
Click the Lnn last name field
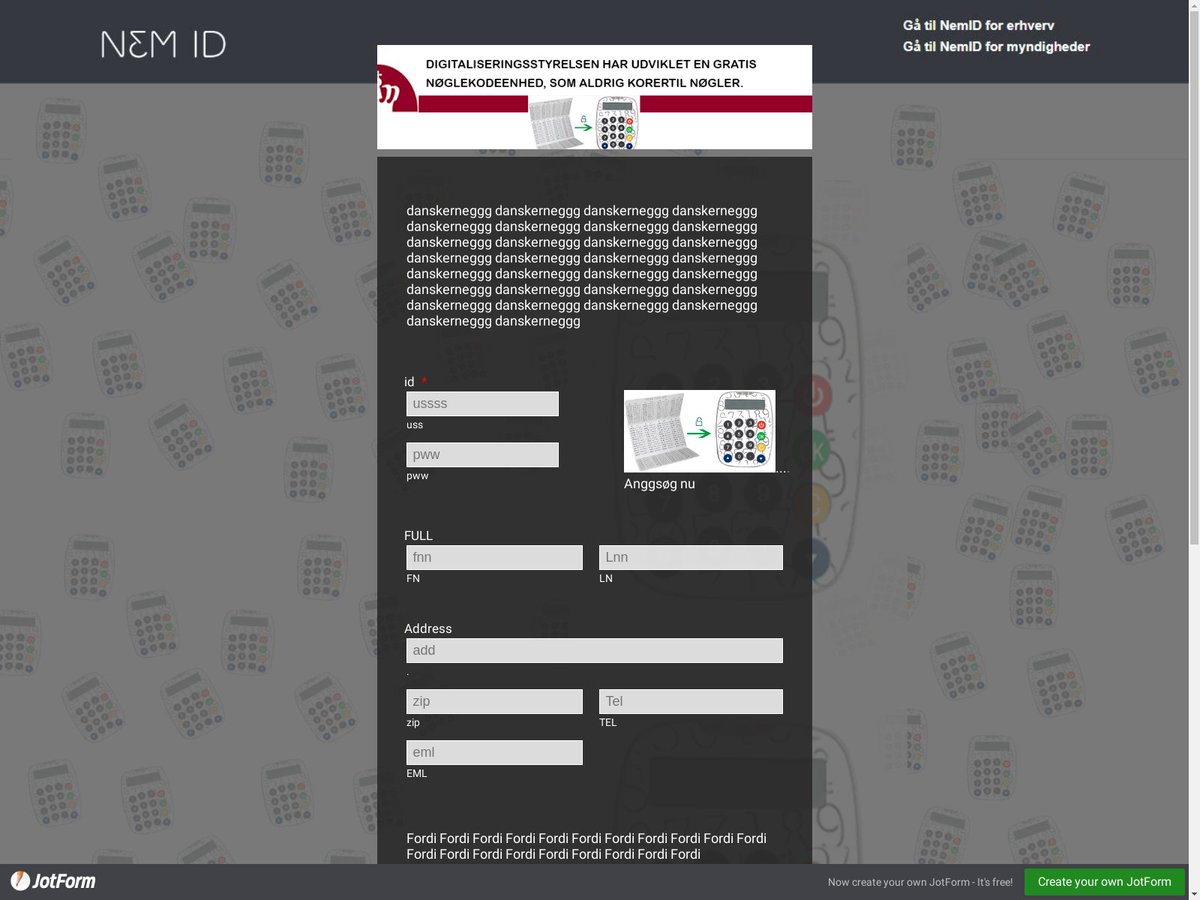pyautogui.click(x=691, y=557)
